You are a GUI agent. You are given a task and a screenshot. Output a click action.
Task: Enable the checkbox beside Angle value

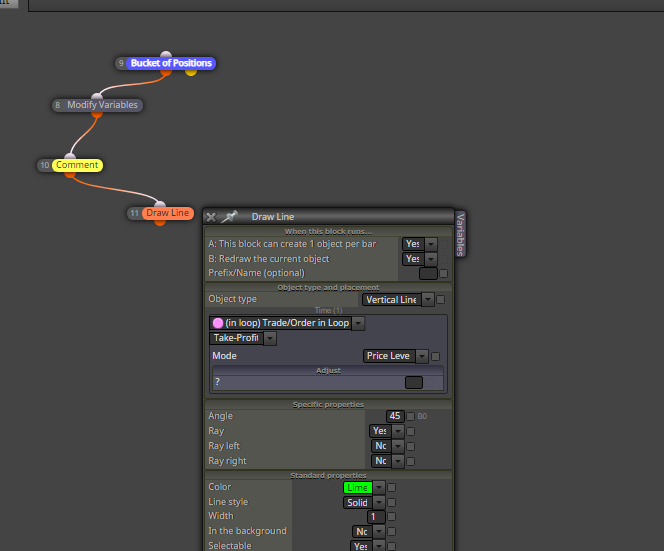pyautogui.click(x=410, y=416)
